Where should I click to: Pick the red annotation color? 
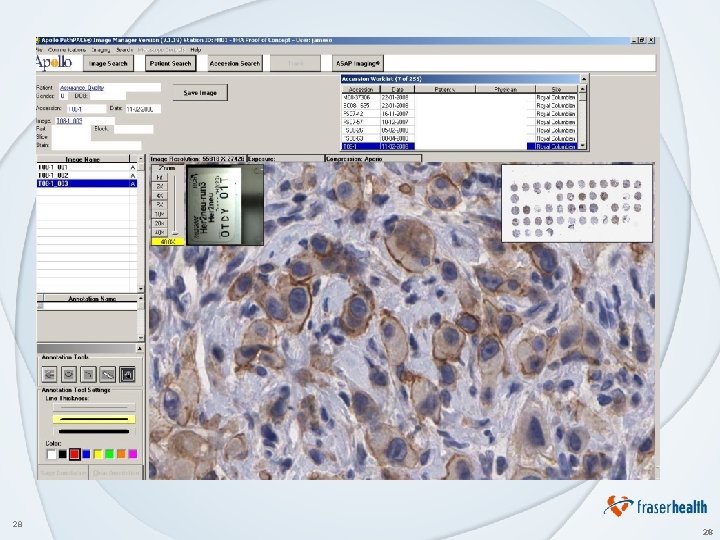[74, 454]
